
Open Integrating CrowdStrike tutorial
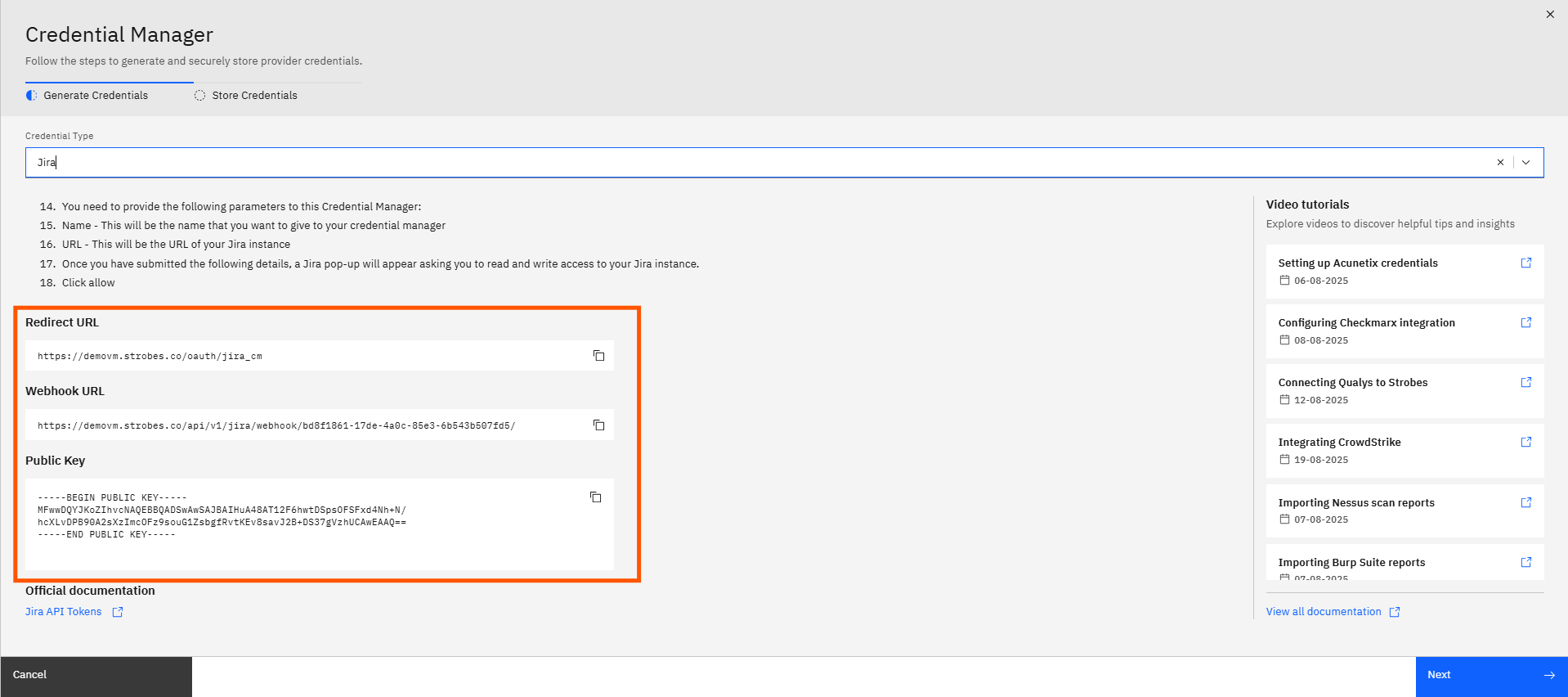pos(1404,450)
